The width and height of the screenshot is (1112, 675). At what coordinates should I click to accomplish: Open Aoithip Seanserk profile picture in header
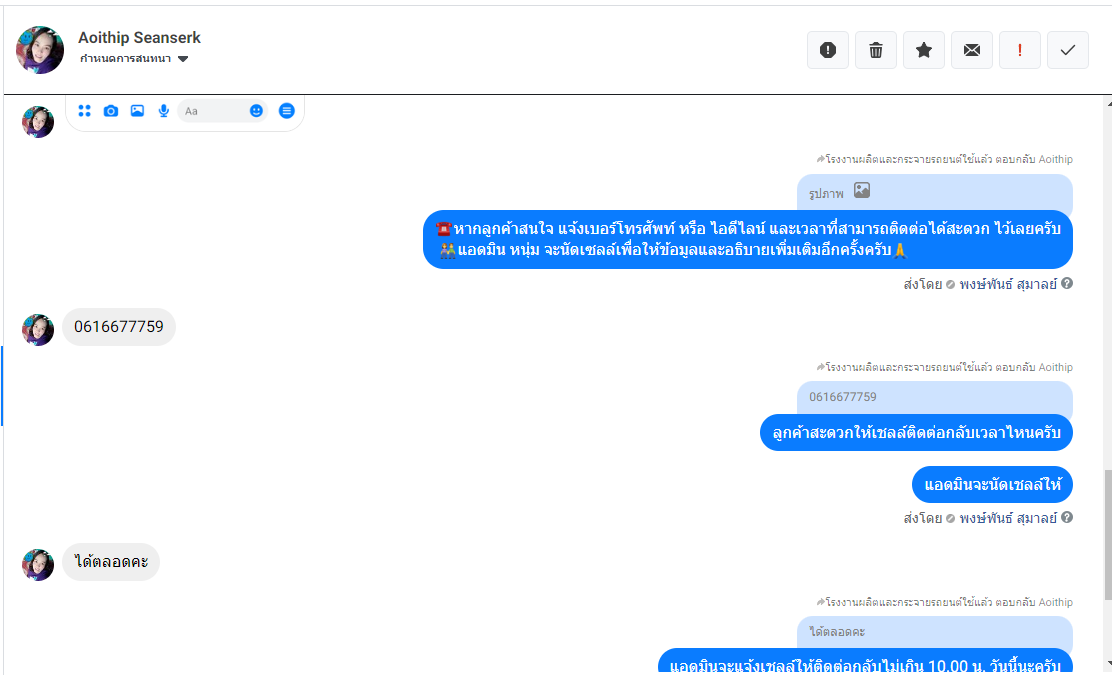(40, 50)
